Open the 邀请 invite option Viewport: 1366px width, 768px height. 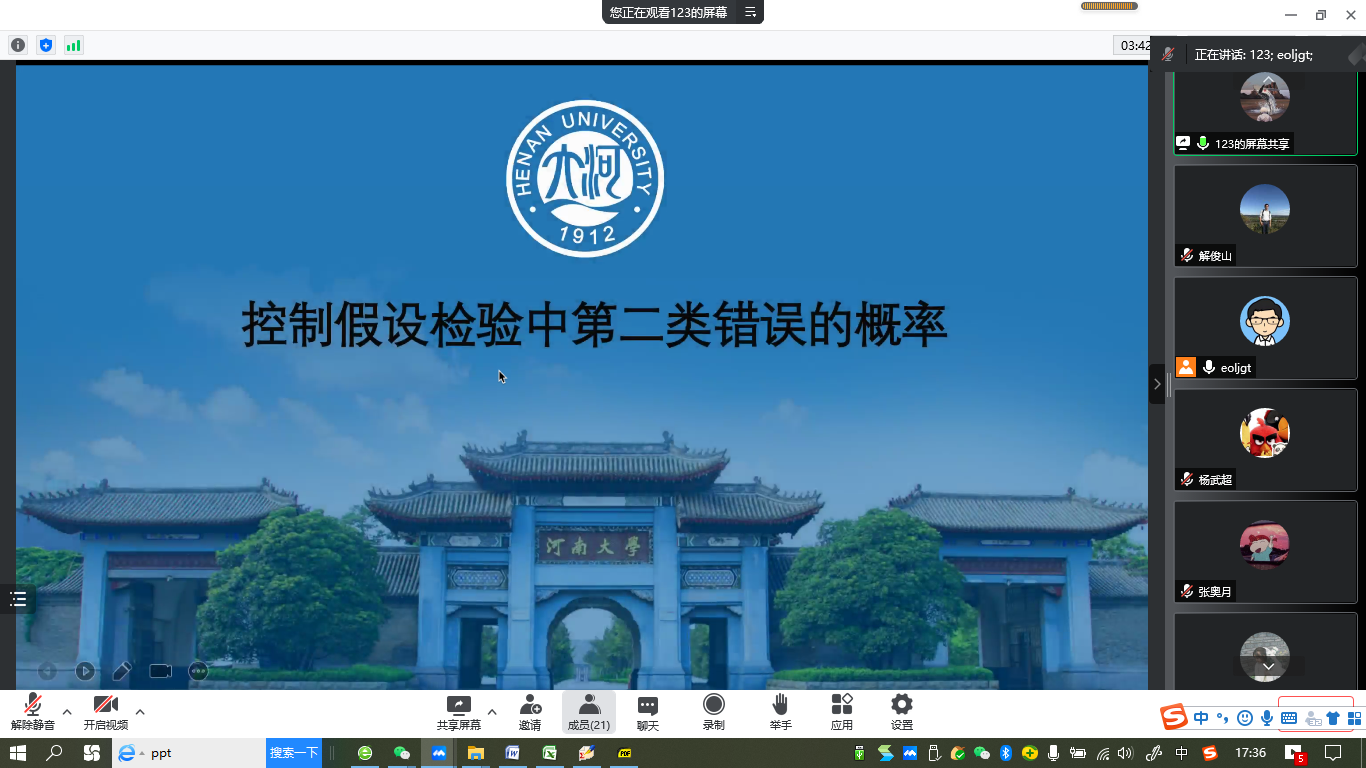530,712
